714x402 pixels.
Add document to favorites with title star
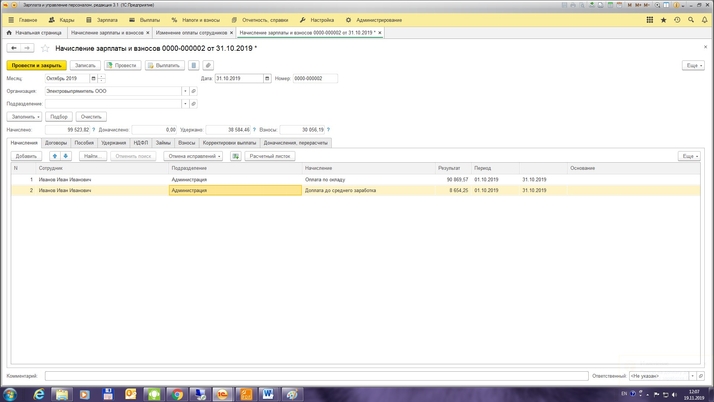45,48
